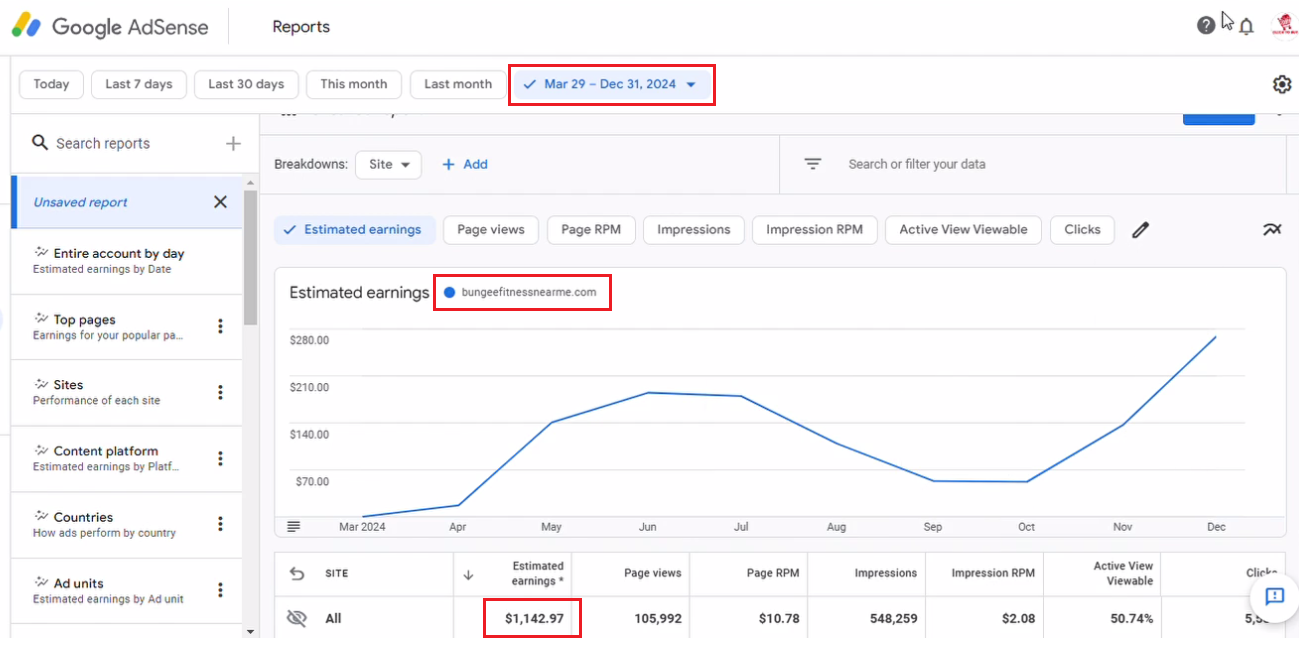Image resolution: width=1300 pixels, height=660 pixels.
Task: Click the plus icon to add new report
Action: [x=233, y=143]
